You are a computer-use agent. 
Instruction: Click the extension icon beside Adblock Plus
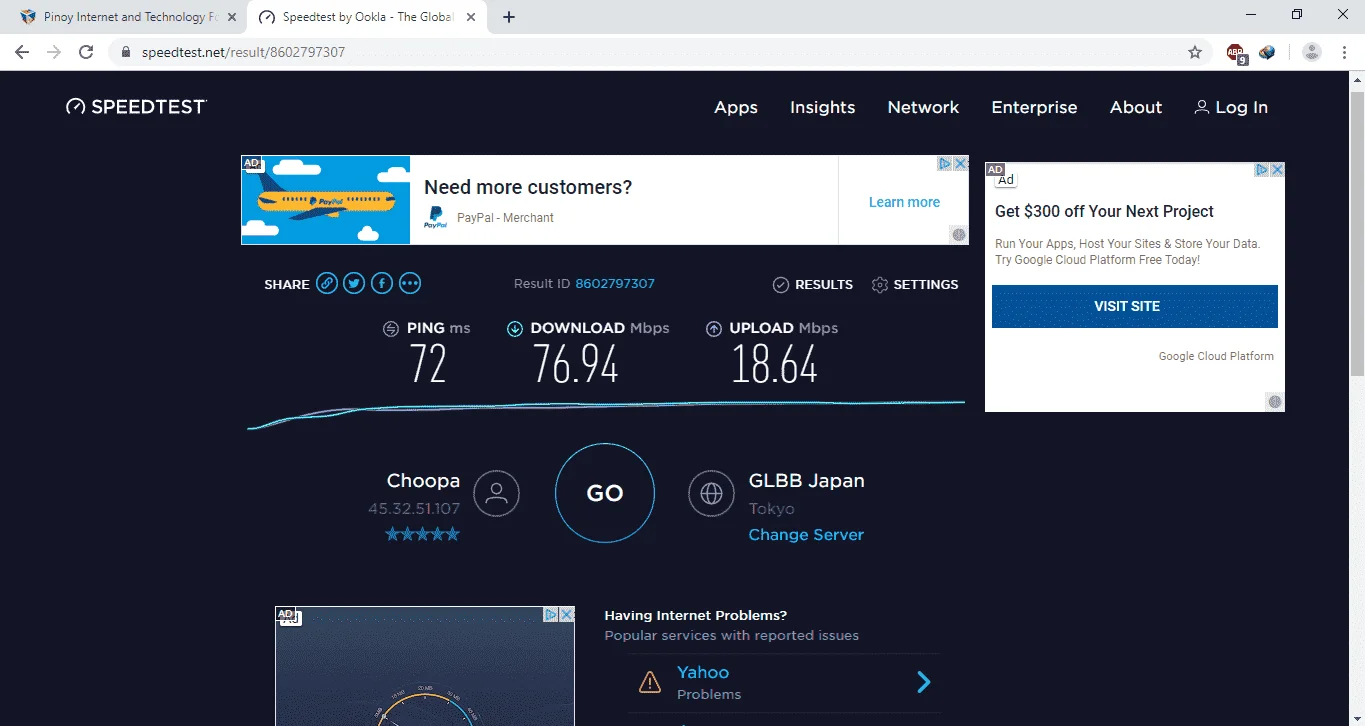pos(1267,52)
